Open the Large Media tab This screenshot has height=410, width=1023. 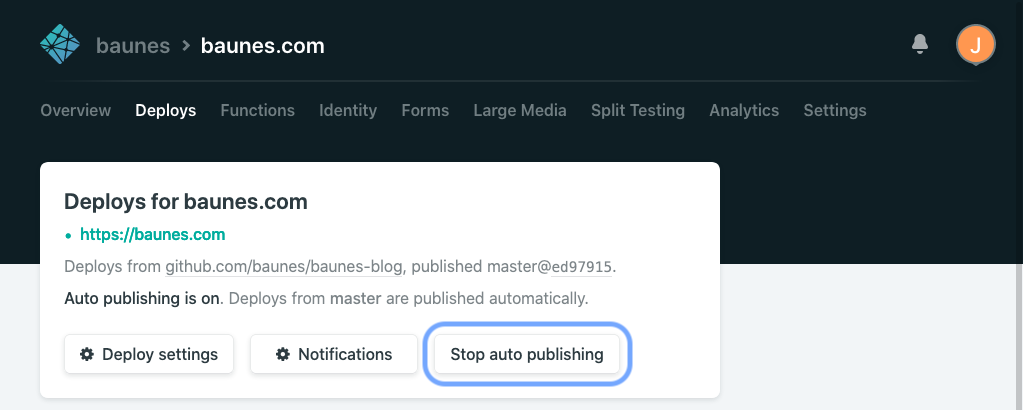point(520,110)
